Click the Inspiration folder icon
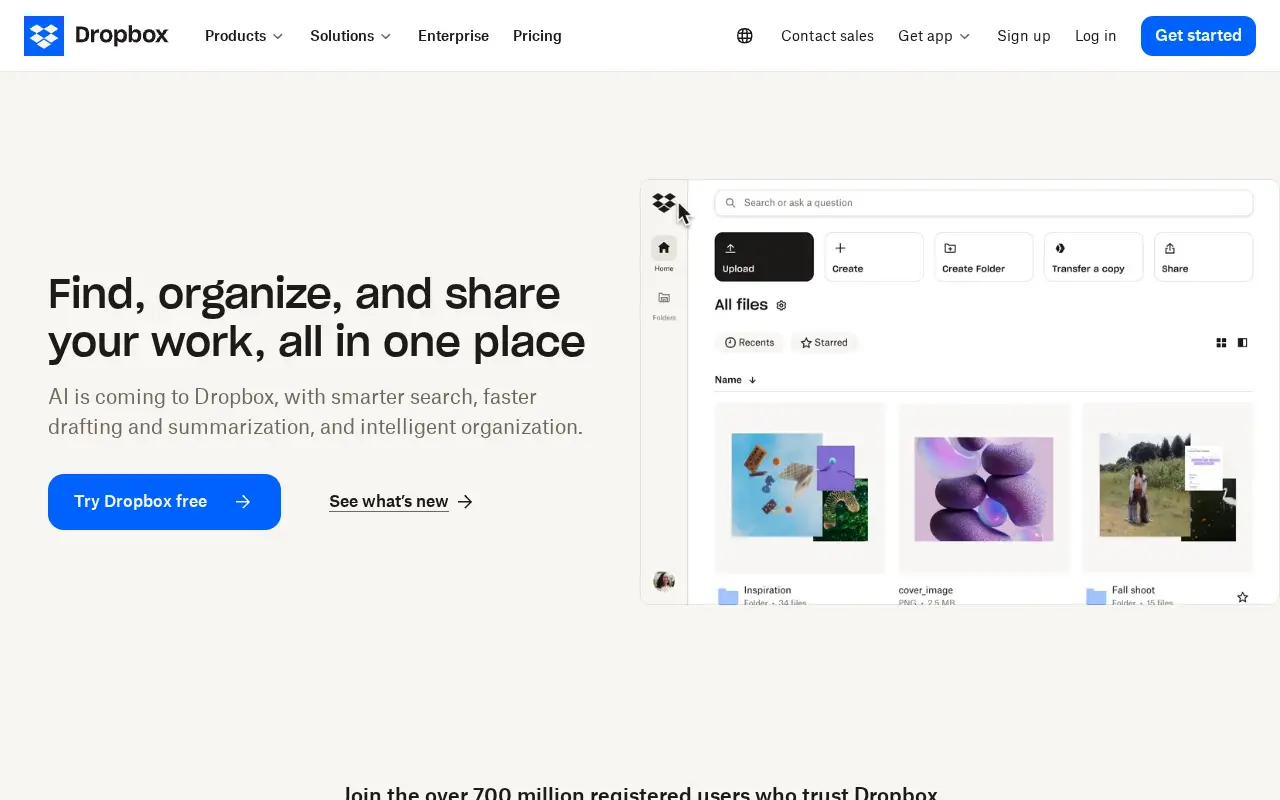This screenshot has width=1280, height=800. (x=728, y=597)
